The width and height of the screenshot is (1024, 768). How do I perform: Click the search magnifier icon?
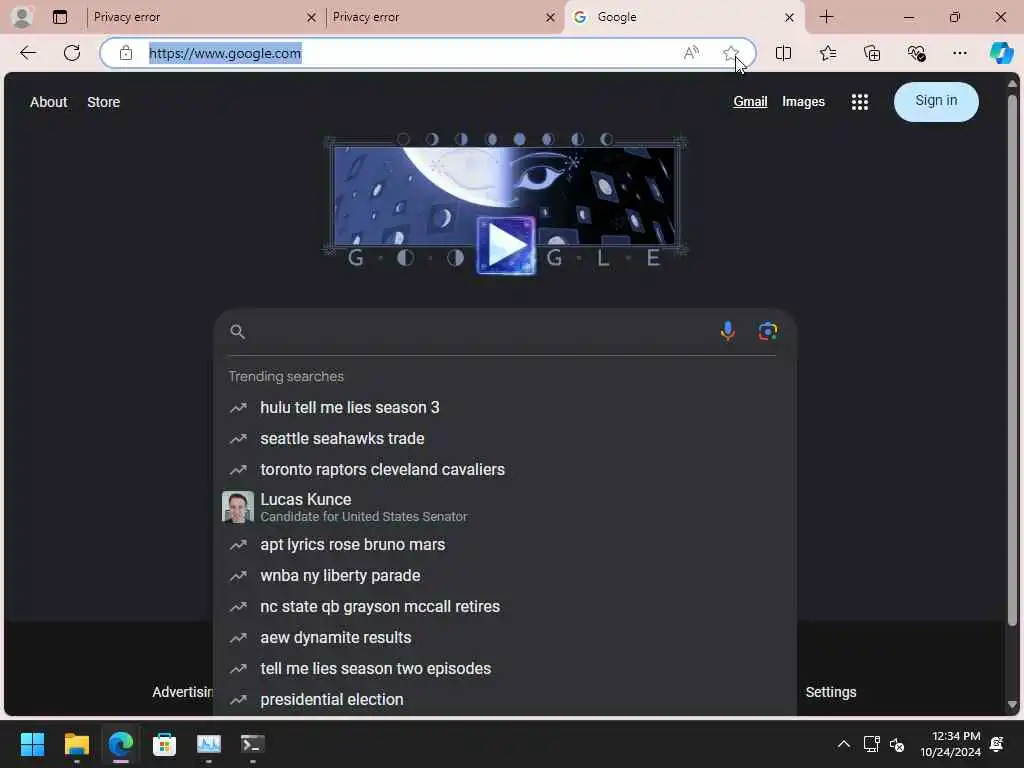tap(237, 332)
